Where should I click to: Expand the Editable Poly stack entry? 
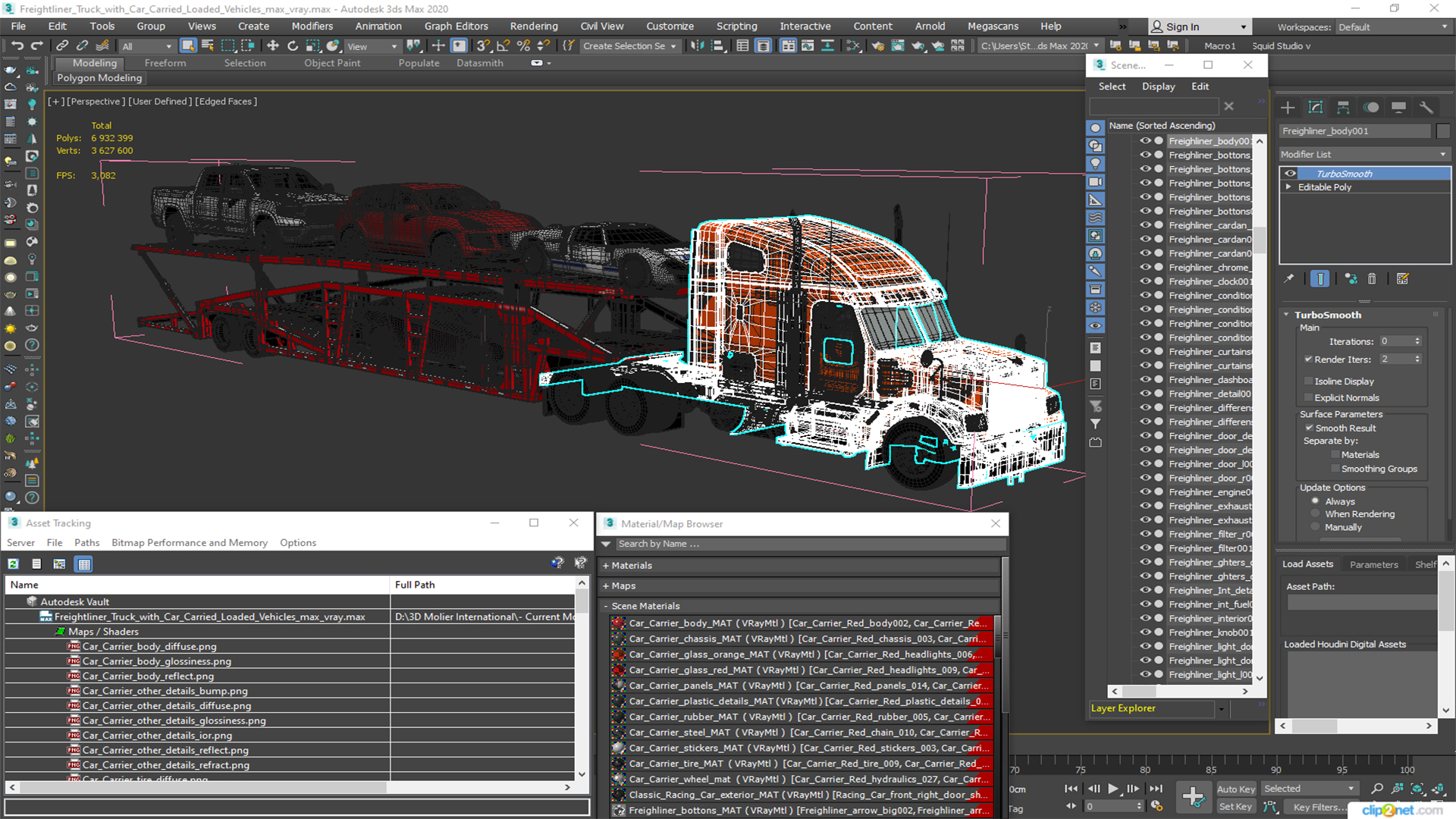point(1288,187)
